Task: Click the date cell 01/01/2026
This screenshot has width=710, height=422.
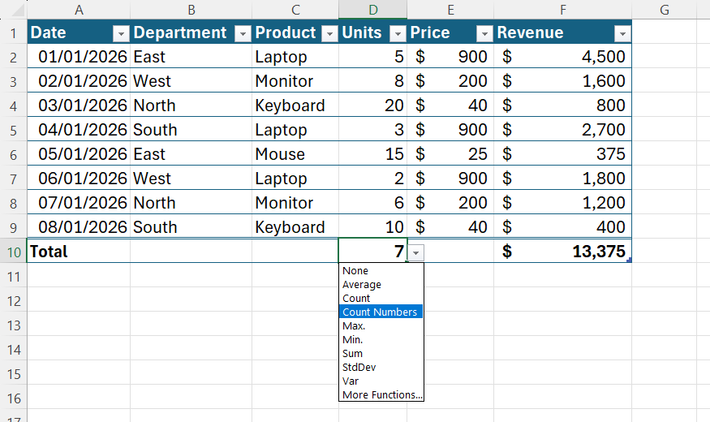Action: pyautogui.click(x=79, y=57)
